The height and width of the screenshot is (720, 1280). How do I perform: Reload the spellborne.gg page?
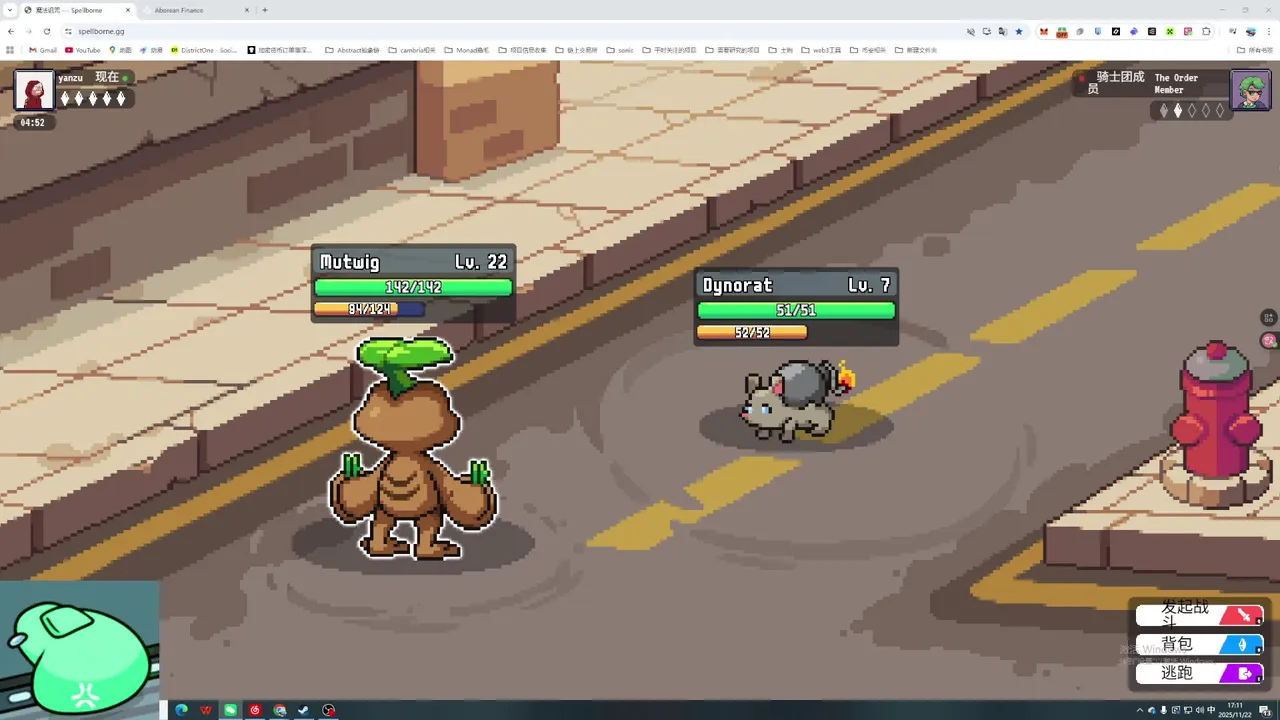point(46,31)
